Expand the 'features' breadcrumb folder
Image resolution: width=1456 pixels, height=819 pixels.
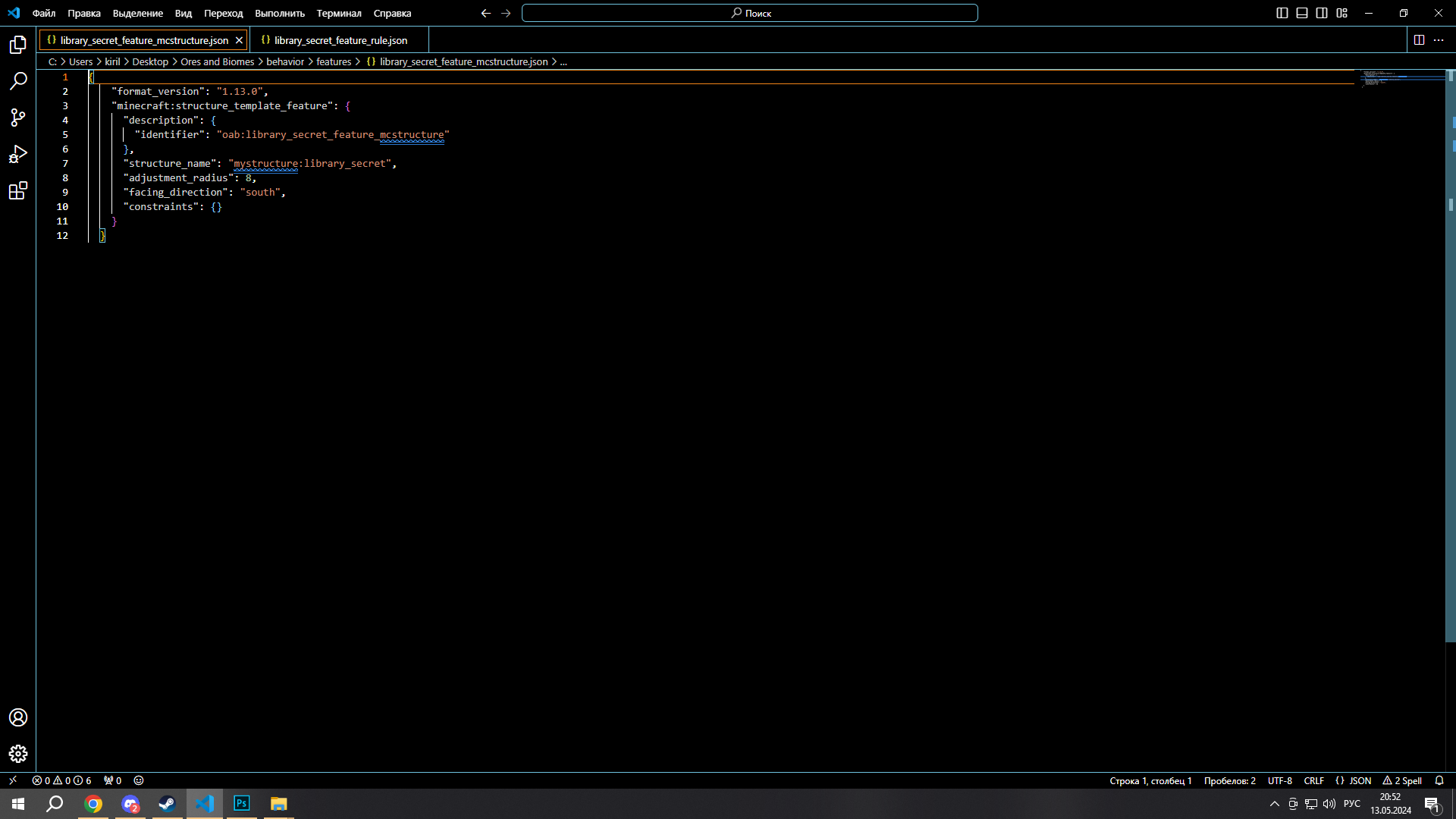click(334, 62)
